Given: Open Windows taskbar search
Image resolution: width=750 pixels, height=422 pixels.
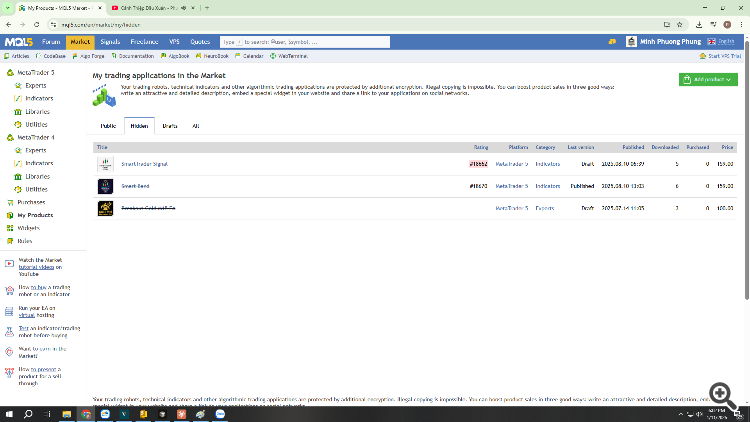Looking at the screenshot, I should pyautogui.click(x=28, y=414).
